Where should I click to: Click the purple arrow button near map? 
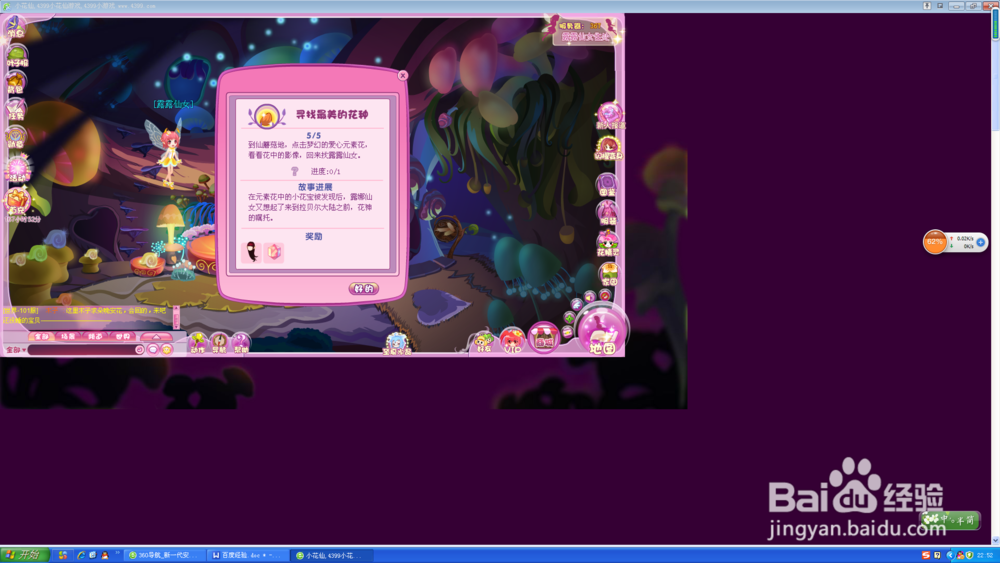tap(577, 305)
